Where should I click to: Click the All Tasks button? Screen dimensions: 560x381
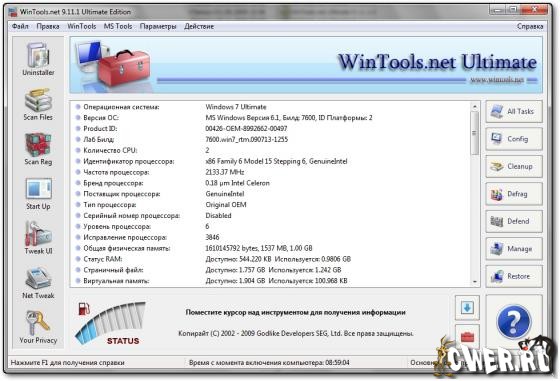coord(514,111)
